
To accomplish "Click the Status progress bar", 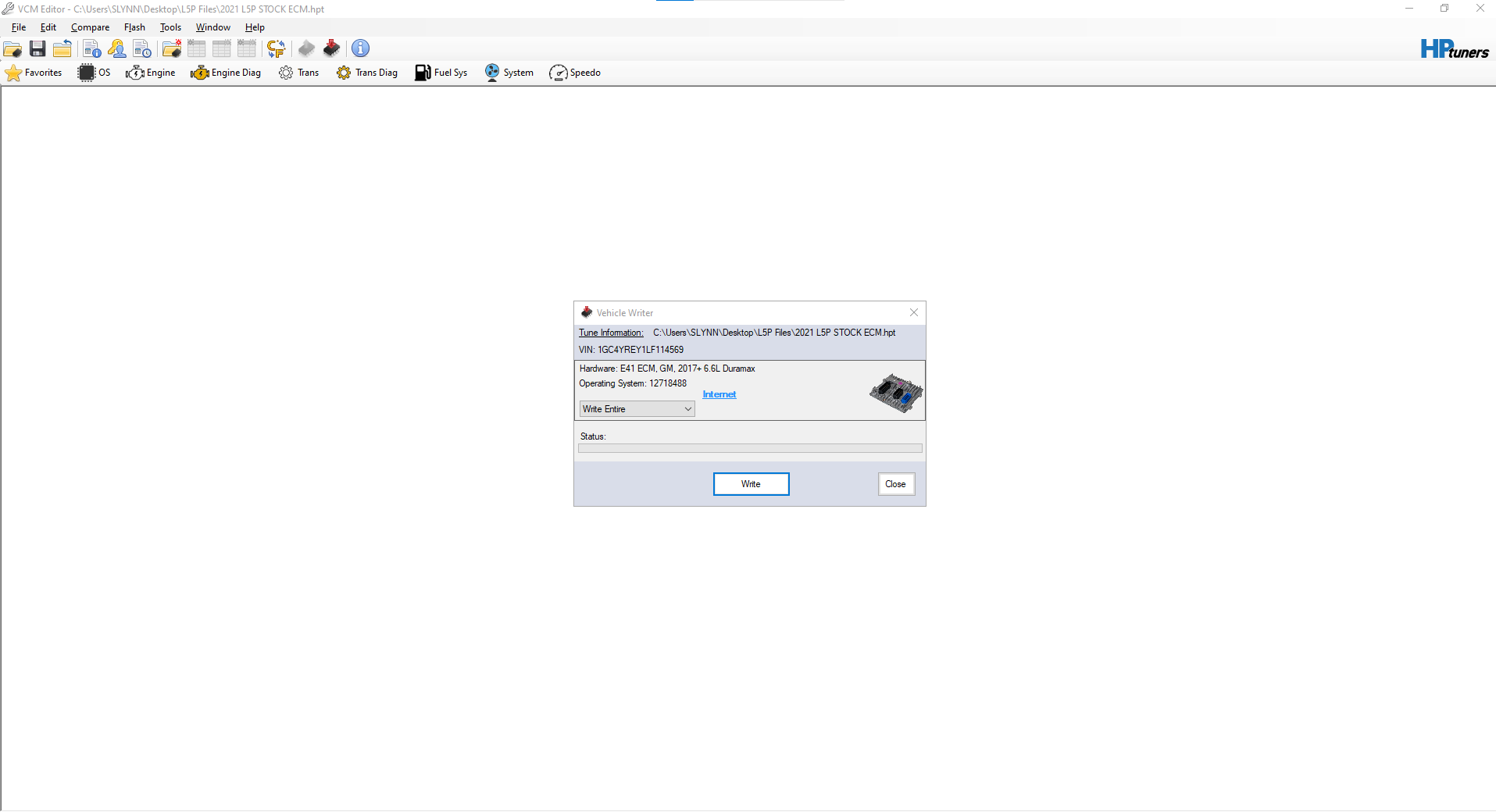I will click(749, 447).
